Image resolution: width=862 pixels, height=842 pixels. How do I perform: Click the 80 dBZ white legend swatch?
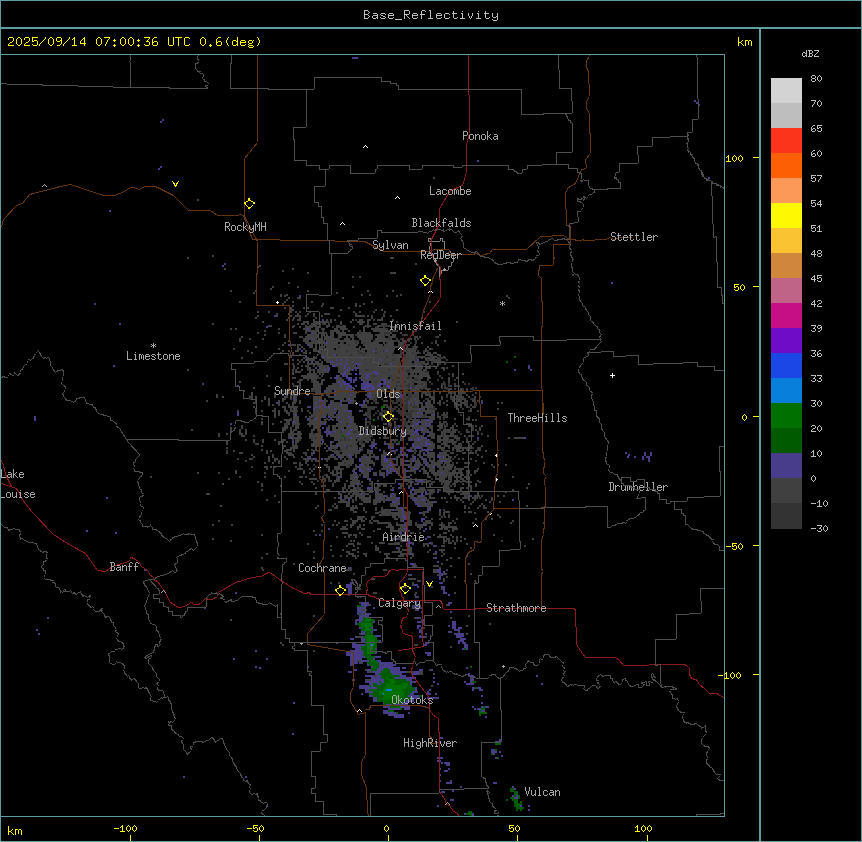[x=786, y=91]
